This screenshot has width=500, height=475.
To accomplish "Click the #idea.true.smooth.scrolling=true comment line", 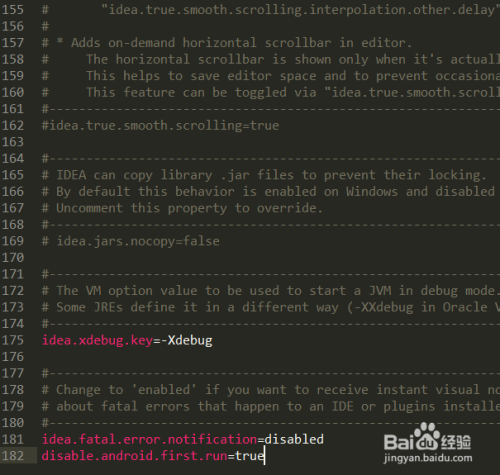I will [160, 126].
